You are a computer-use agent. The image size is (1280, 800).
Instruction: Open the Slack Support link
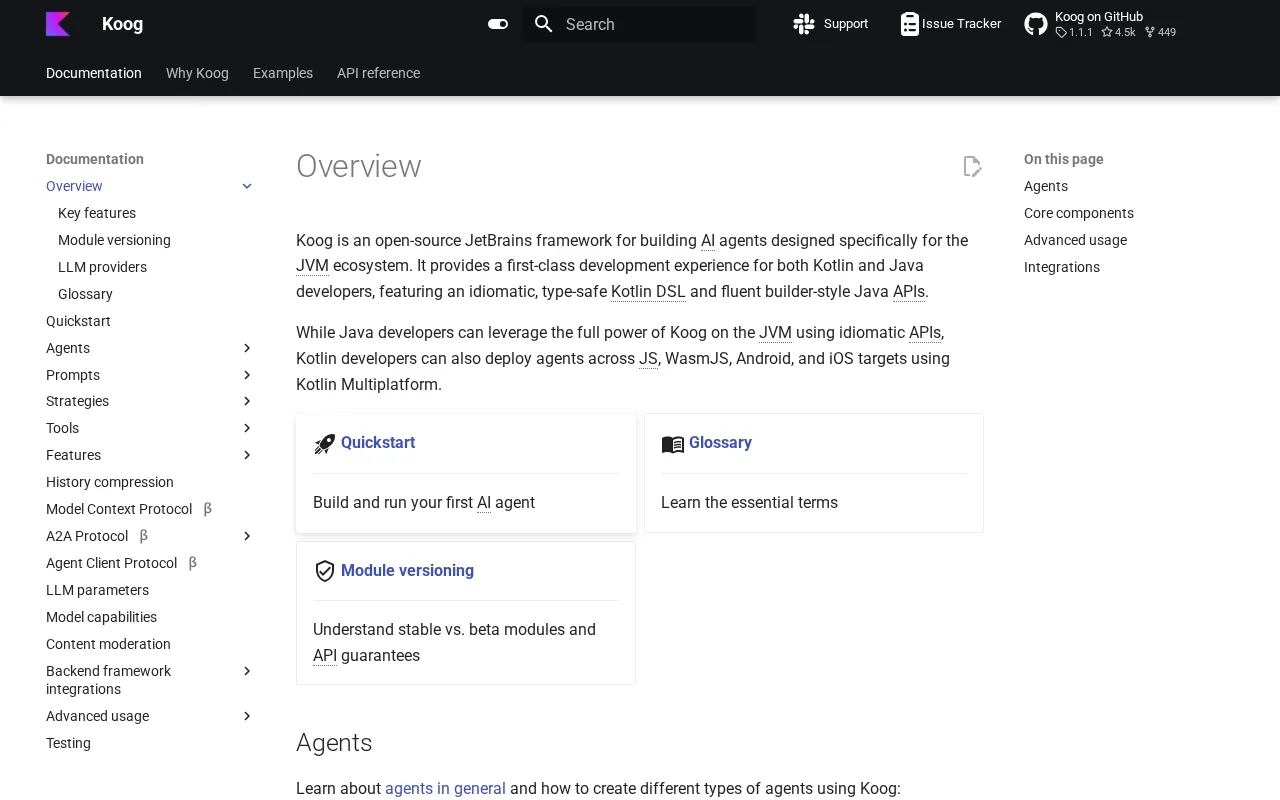(831, 24)
